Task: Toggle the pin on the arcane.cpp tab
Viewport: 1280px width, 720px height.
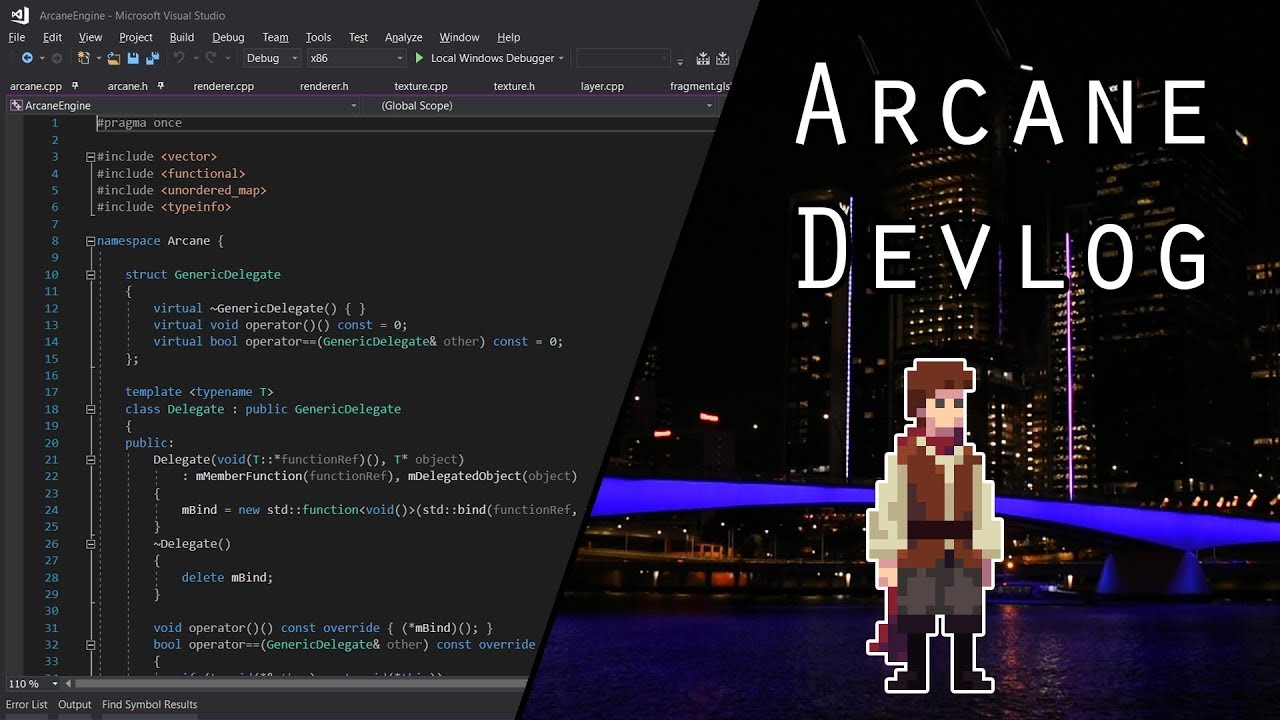Action: [75, 86]
